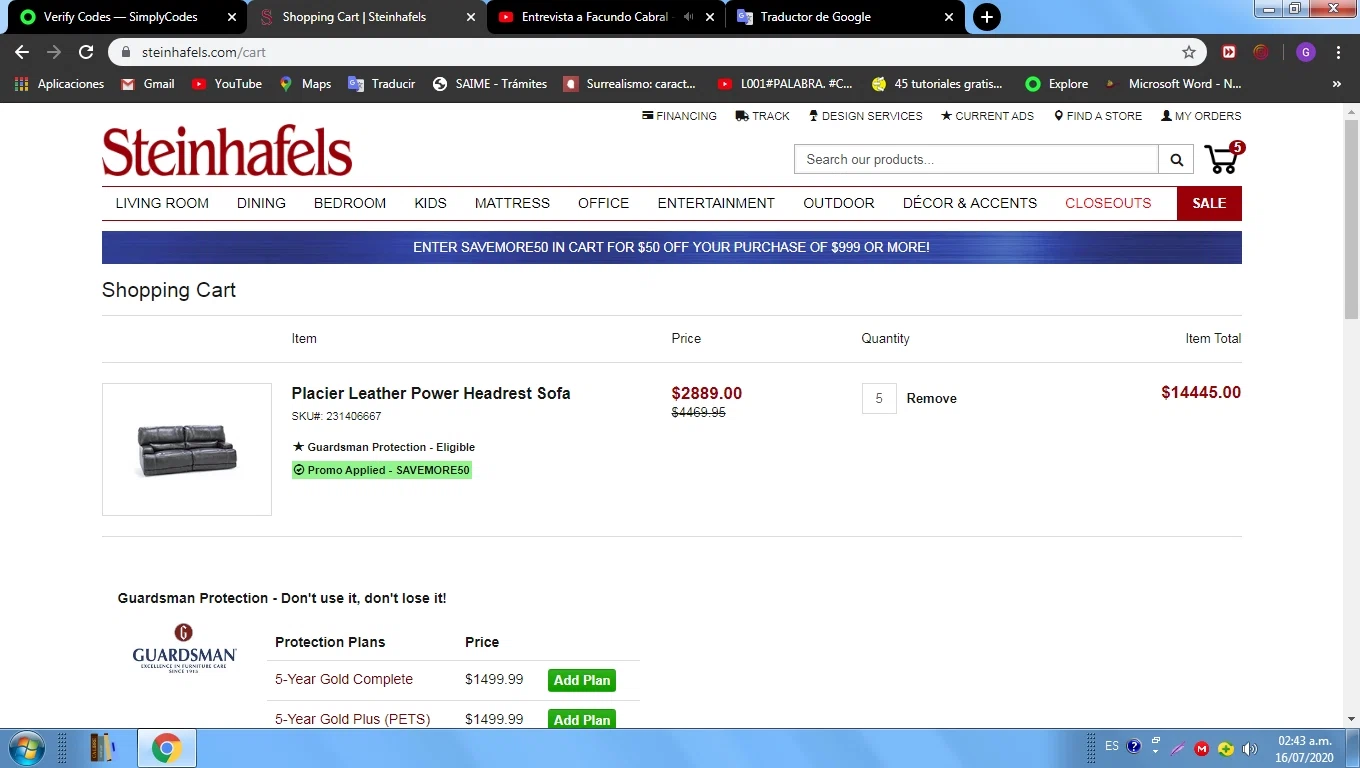Open the shopping cart icon with badge
Viewport: 1360px width, 768px height.
(x=1224, y=158)
